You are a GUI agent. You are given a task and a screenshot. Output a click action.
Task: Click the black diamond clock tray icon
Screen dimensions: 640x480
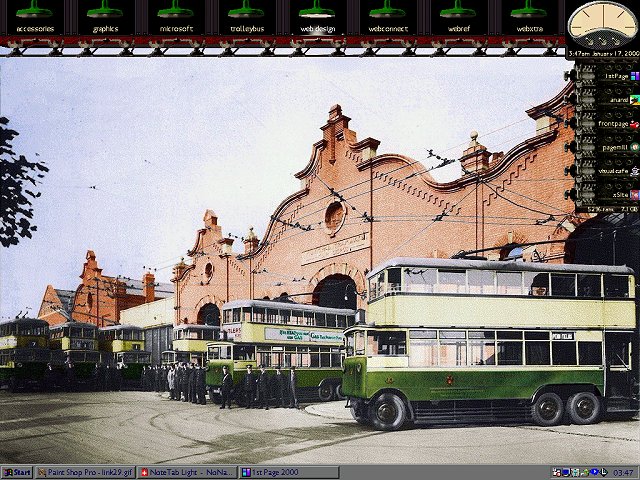(x=603, y=472)
